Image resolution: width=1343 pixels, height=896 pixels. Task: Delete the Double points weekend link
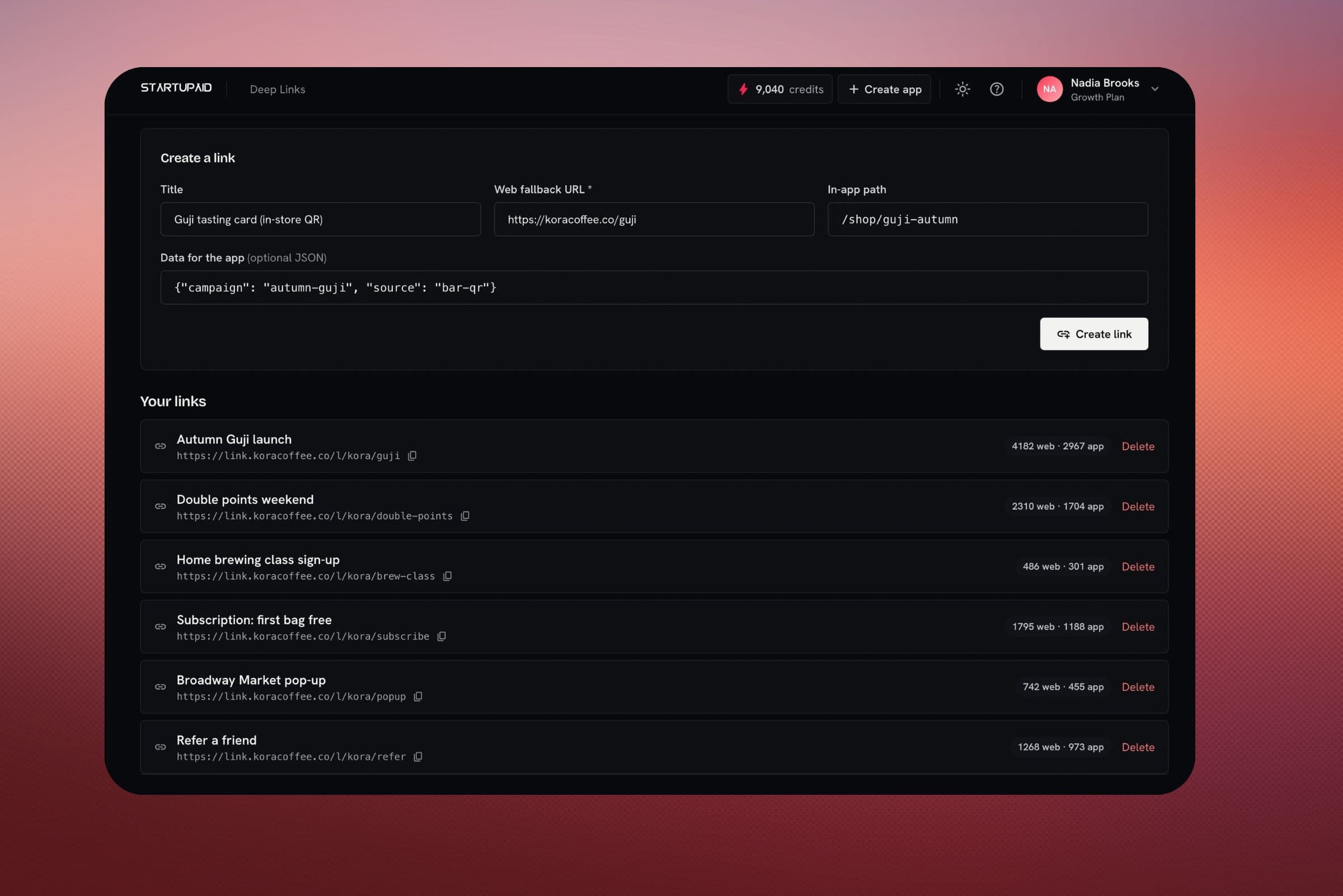tap(1138, 506)
